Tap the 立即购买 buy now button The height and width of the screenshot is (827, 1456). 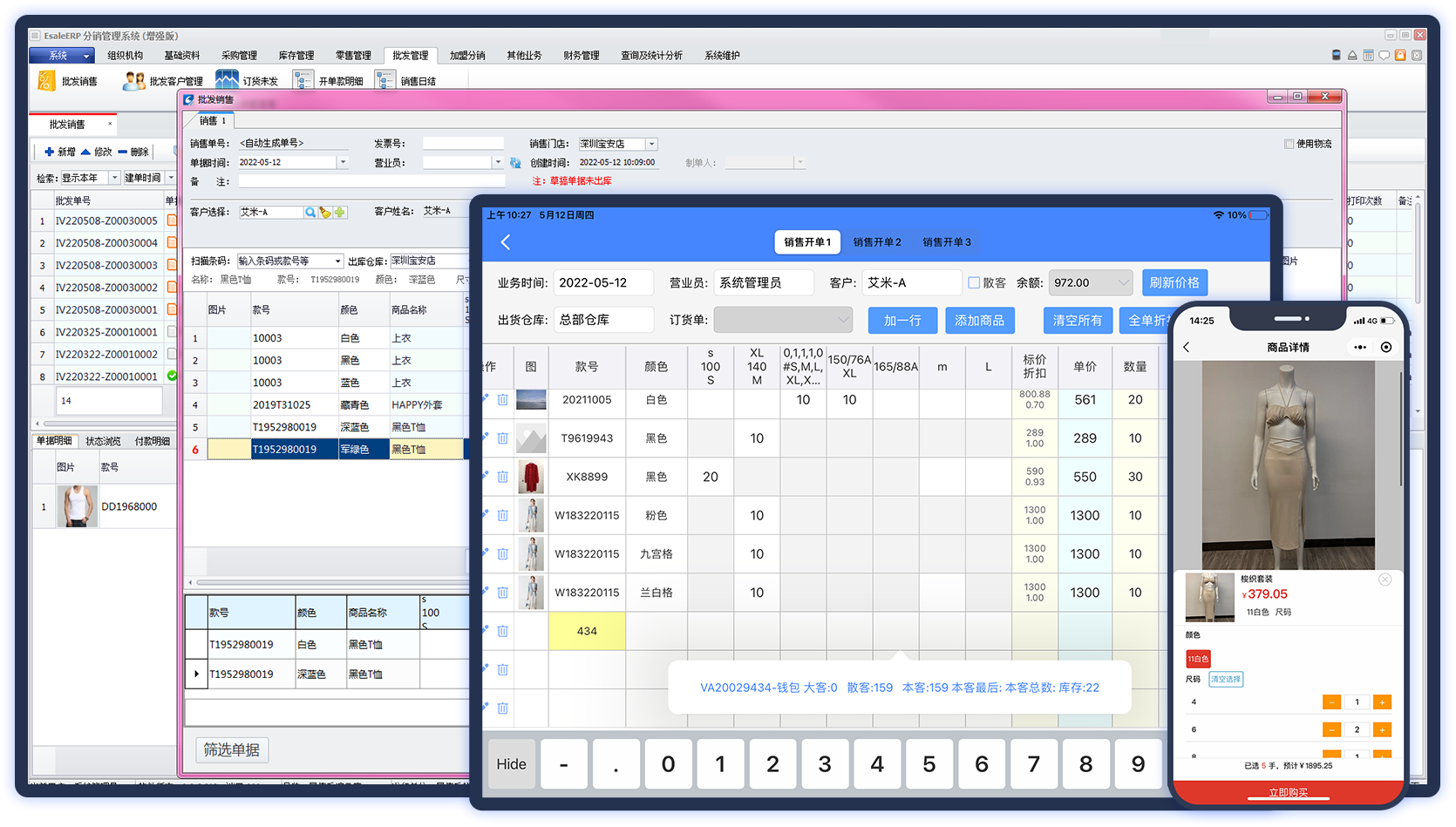coord(1288,792)
